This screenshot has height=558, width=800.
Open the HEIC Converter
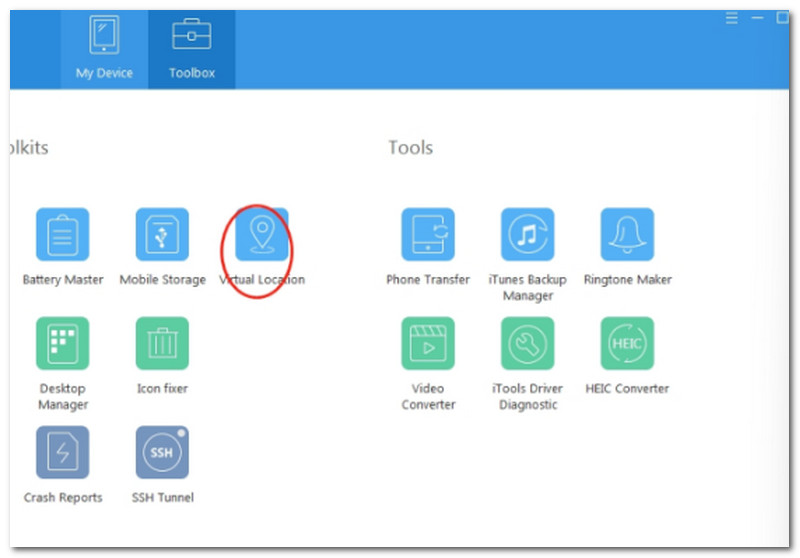pos(627,343)
